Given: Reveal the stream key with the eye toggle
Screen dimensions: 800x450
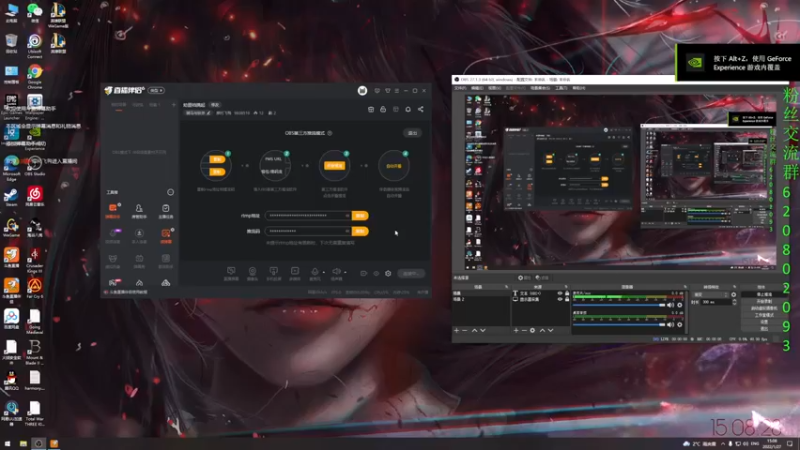Looking at the screenshot, I should 347,231.
